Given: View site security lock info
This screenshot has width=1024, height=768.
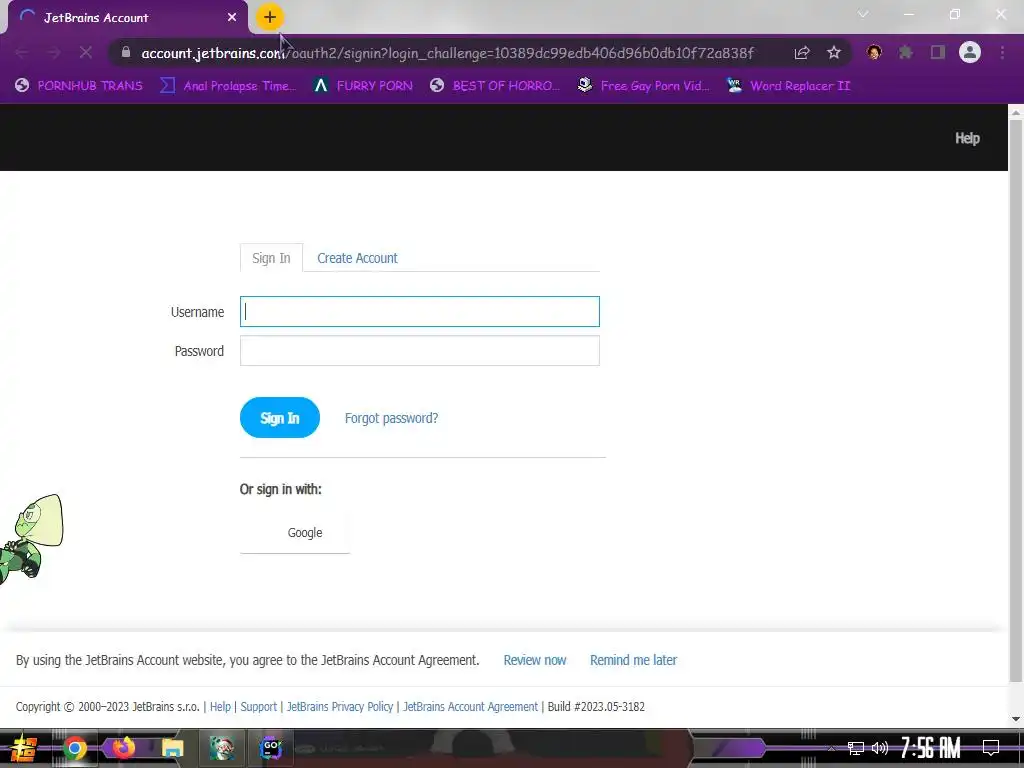Looking at the screenshot, I should pos(126,52).
